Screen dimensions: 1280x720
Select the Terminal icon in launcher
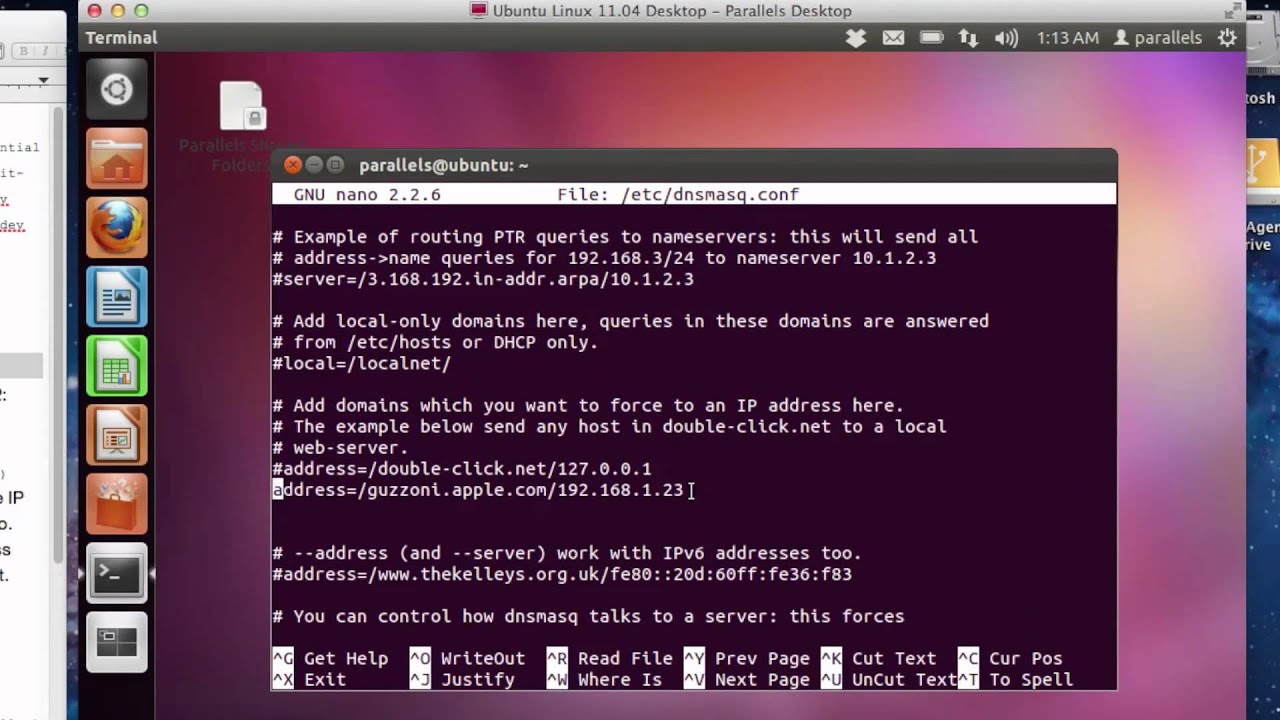click(116, 573)
